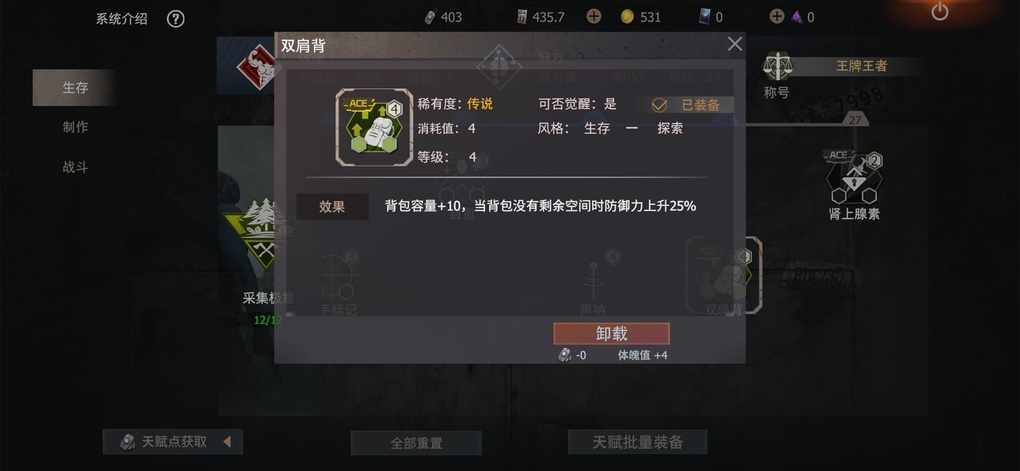Tap the power icon at top right
The width and height of the screenshot is (1020, 471).
point(940,11)
